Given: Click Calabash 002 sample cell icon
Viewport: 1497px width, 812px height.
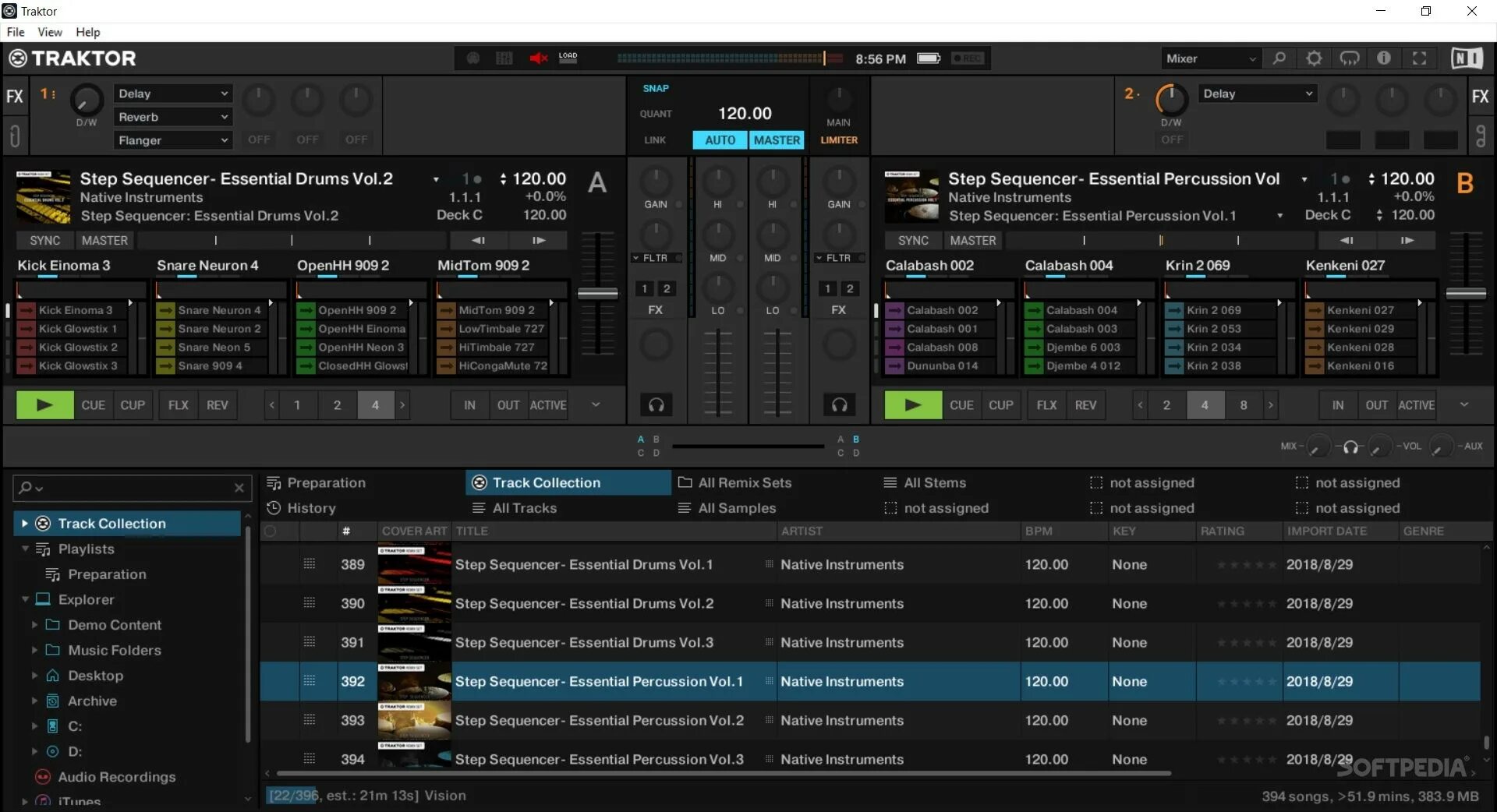Looking at the screenshot, I should point(894,310).
